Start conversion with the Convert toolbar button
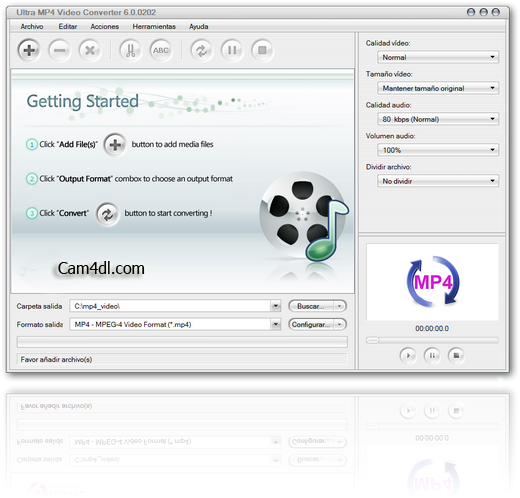The width and height of the screenshot is (520, 498). click(201, 50)
